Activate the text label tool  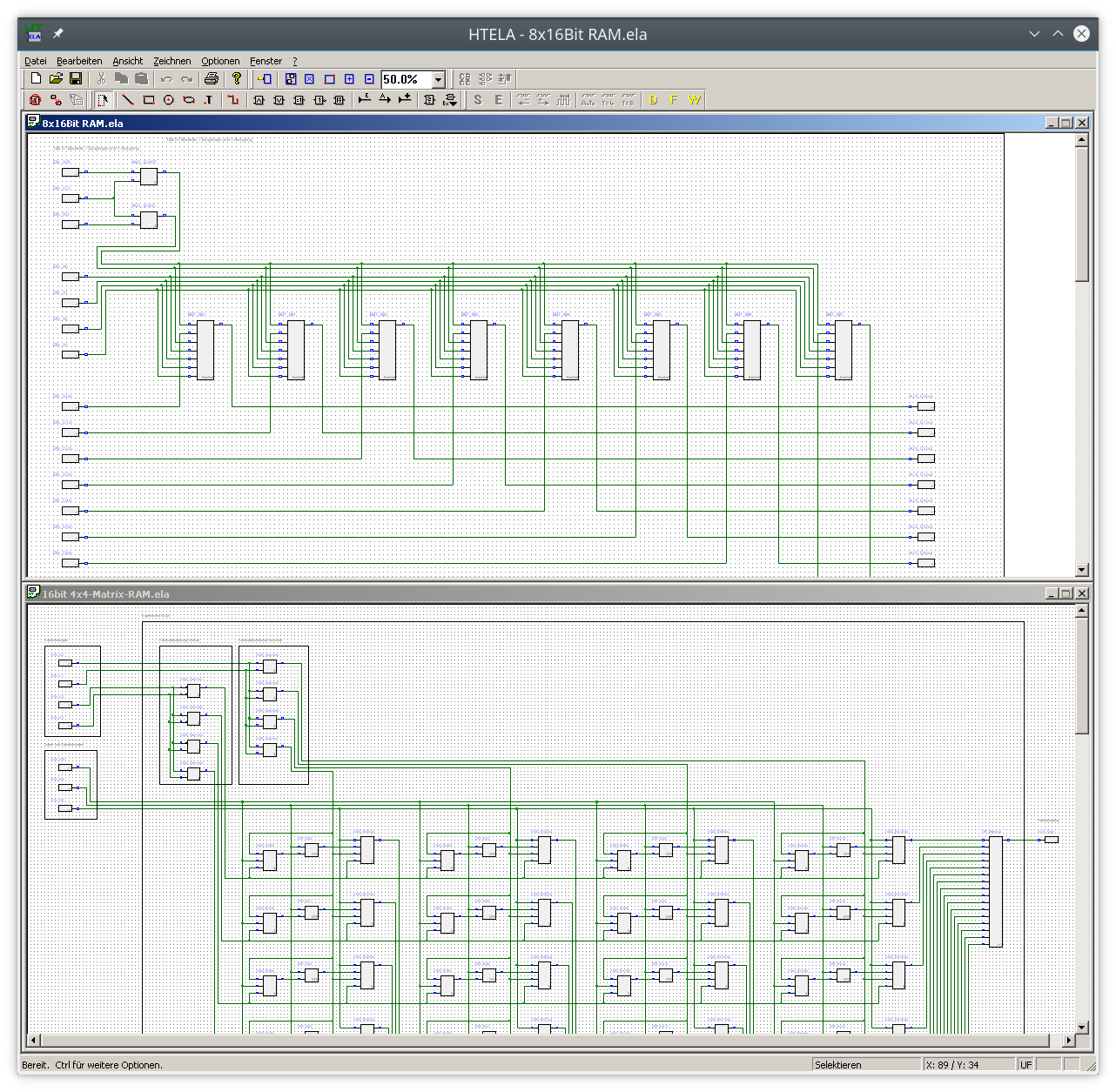click(208, 100)
